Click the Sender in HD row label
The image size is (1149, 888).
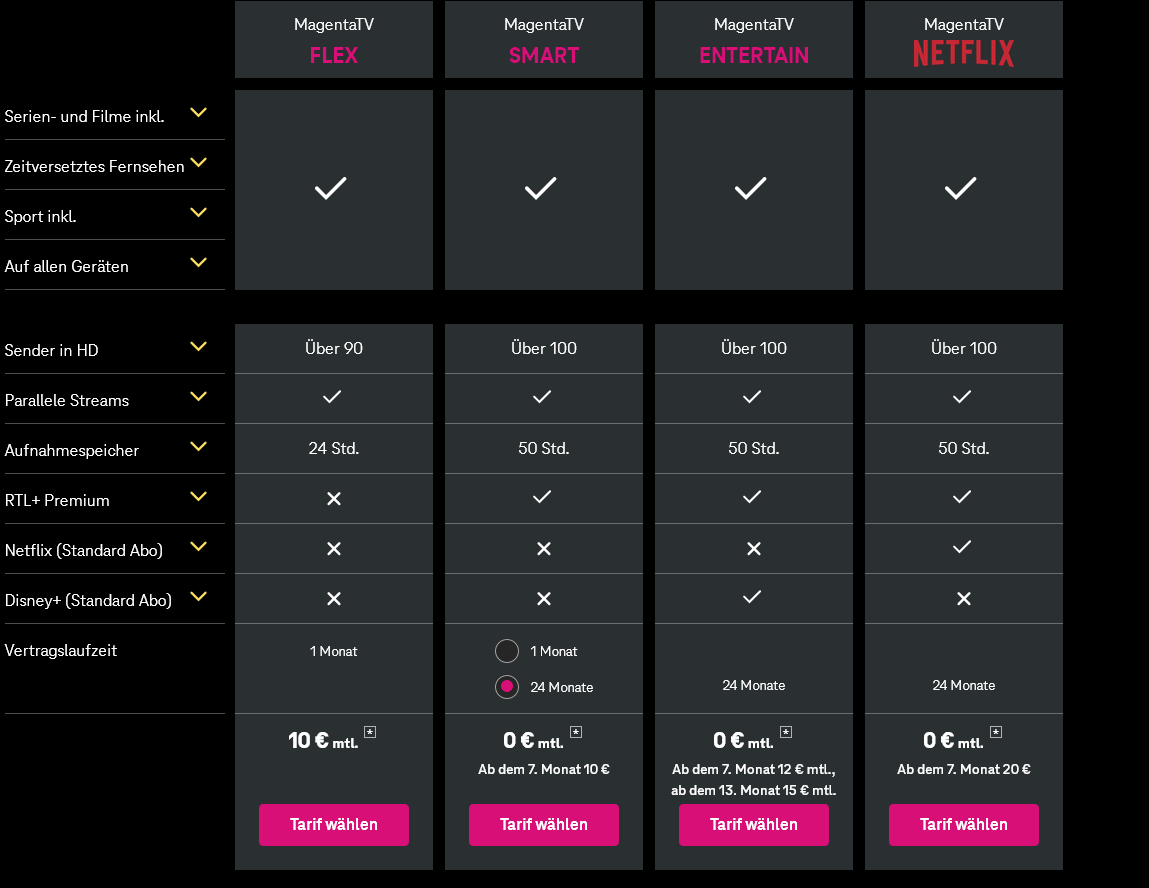[51, 350]
